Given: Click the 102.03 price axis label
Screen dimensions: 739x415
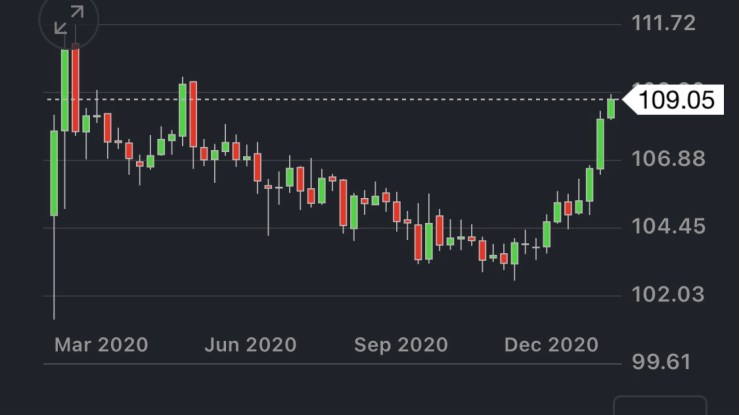Looking at the screenshot, I should pyautogui.click(x=663, y=294).
